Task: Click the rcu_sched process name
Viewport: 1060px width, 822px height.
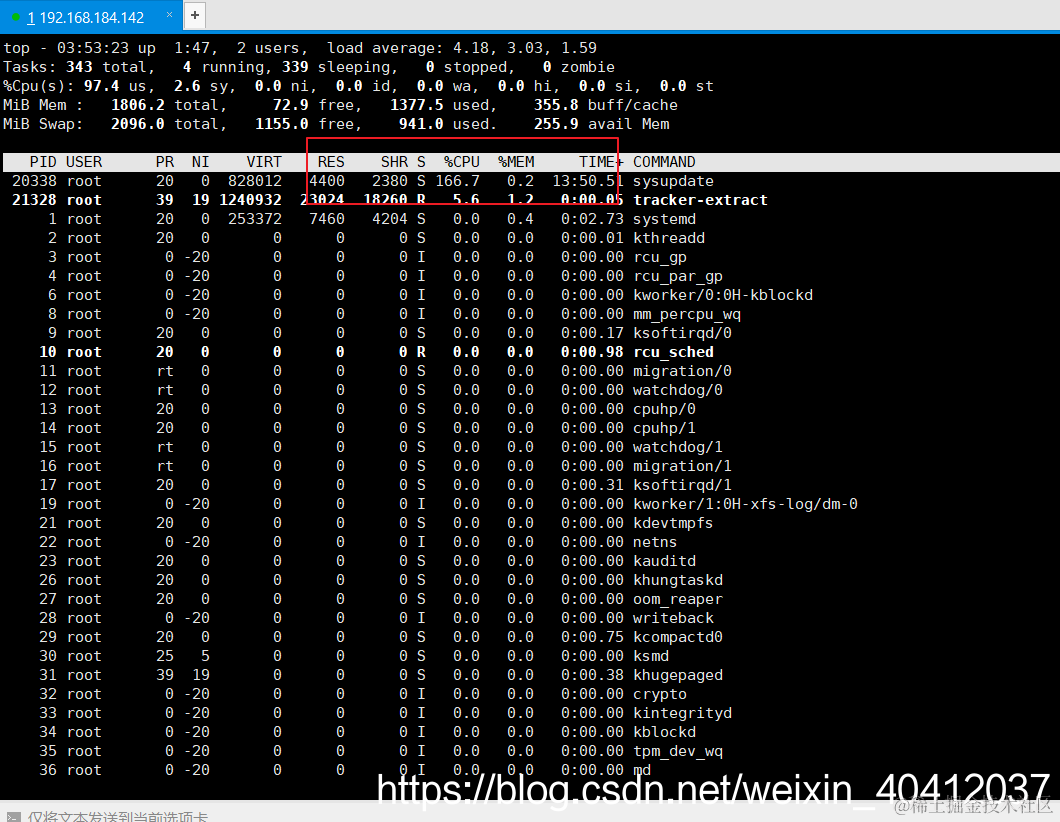Action: pyautogui.click(x=673, y=352)
